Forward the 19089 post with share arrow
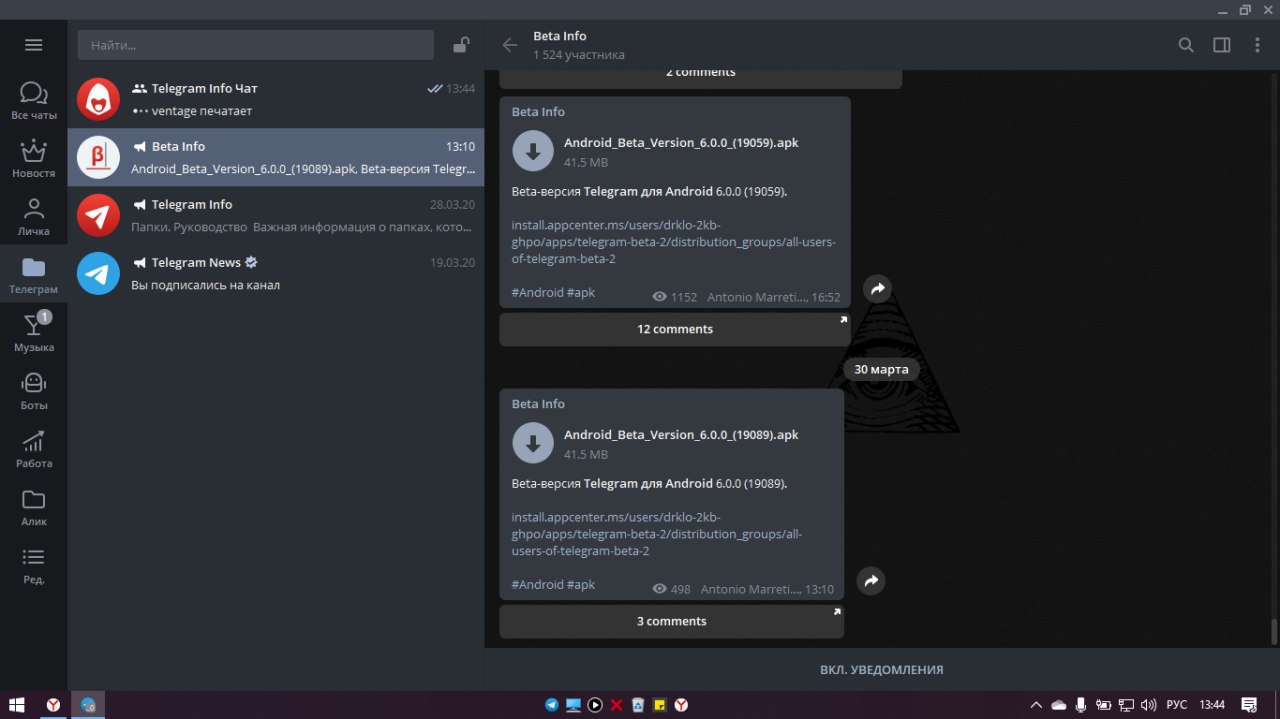The height and width of the screenshot is (719, 1280). 871,580
